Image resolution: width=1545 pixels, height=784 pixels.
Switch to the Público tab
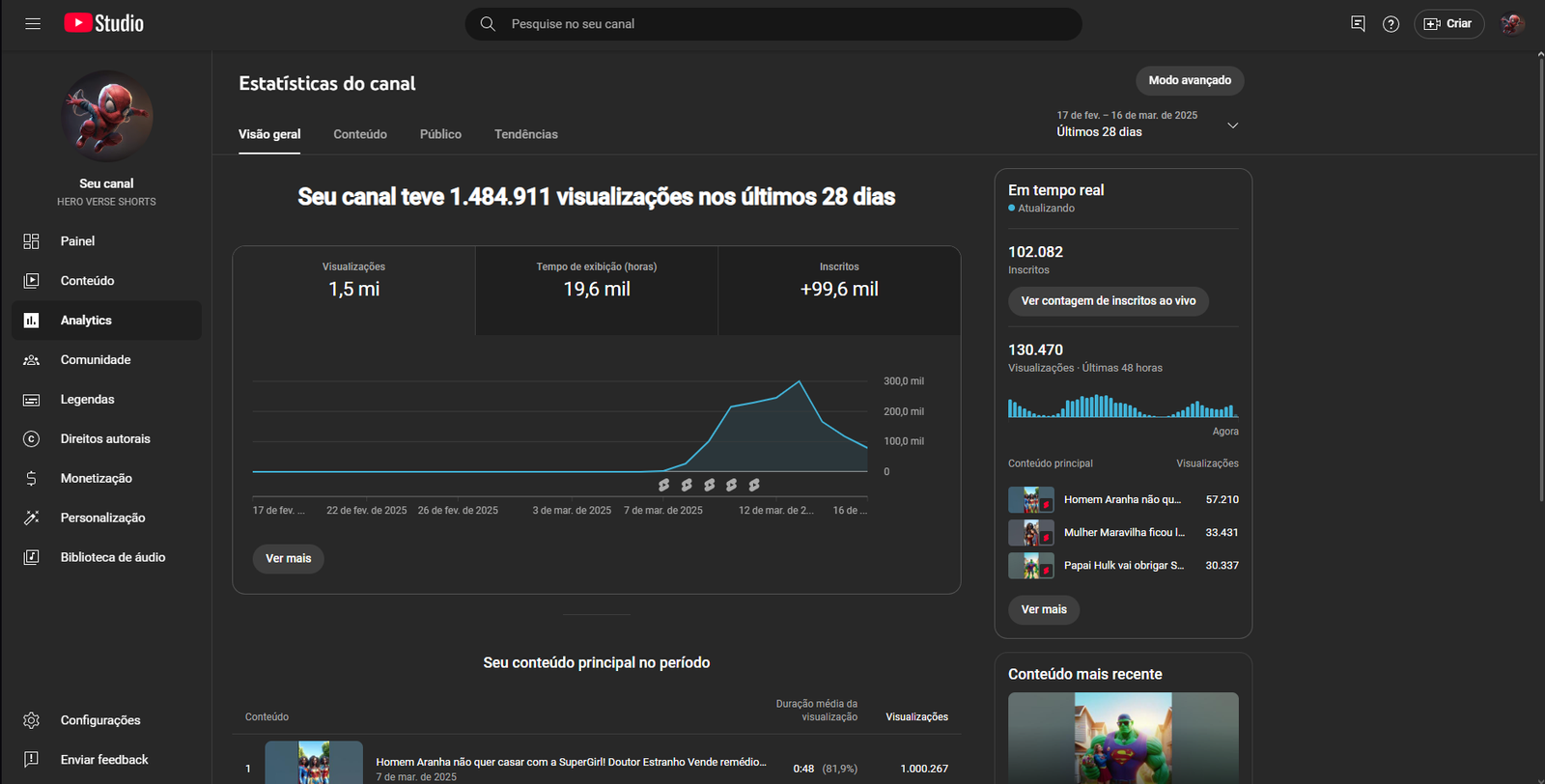pyautogui.click(x=440, y=134)
